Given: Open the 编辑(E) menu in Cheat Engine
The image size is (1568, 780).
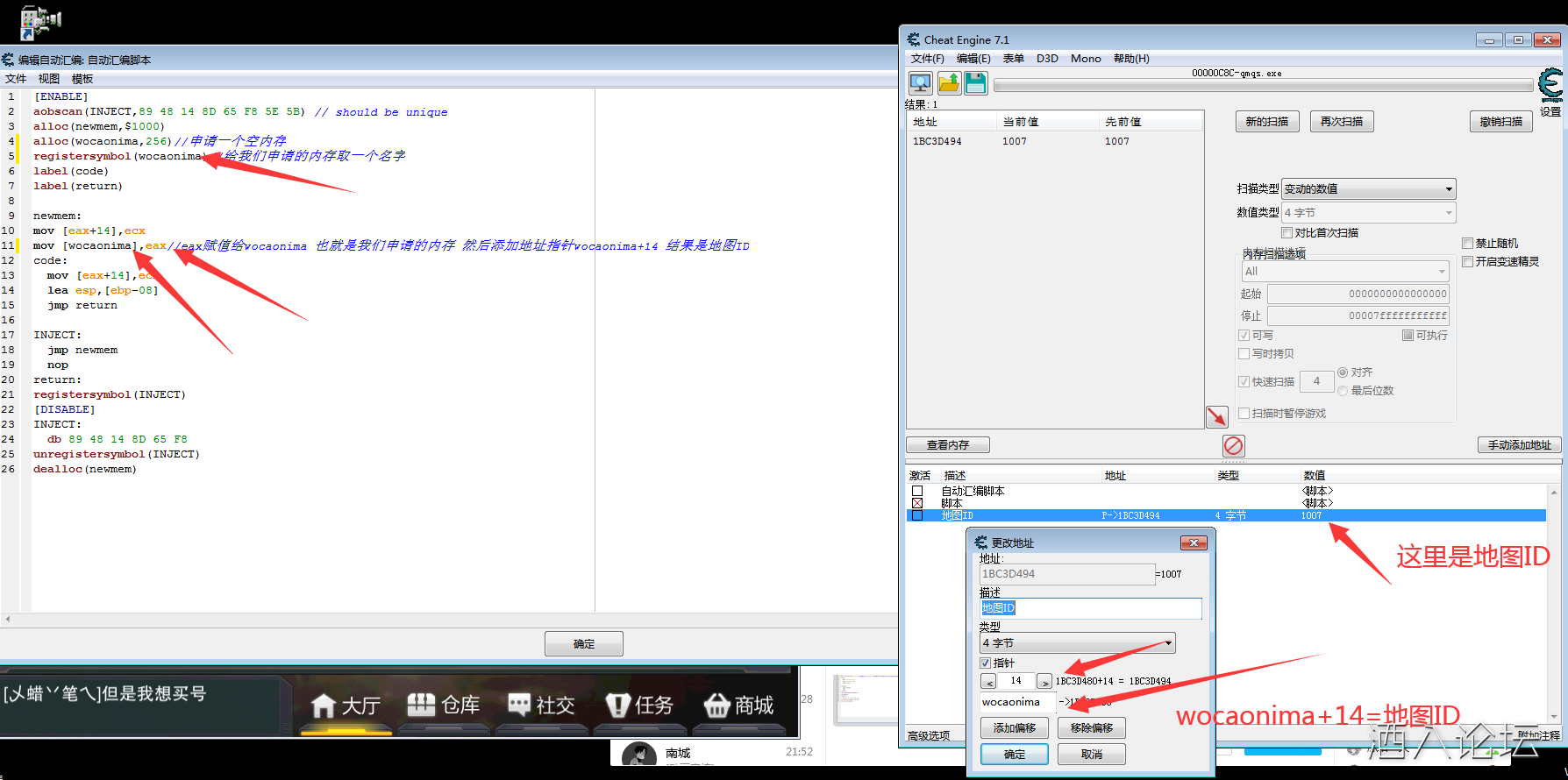Looking at the screenshot, I should [973, 59].
